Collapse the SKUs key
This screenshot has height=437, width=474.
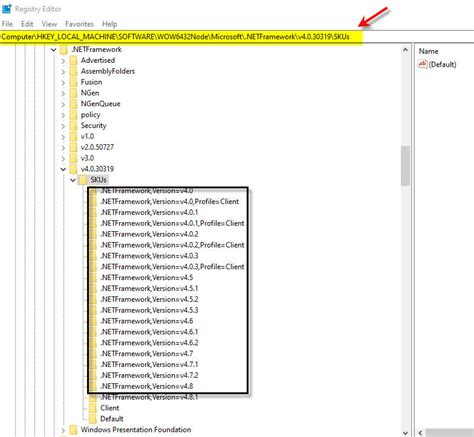(x=73, y=180)
